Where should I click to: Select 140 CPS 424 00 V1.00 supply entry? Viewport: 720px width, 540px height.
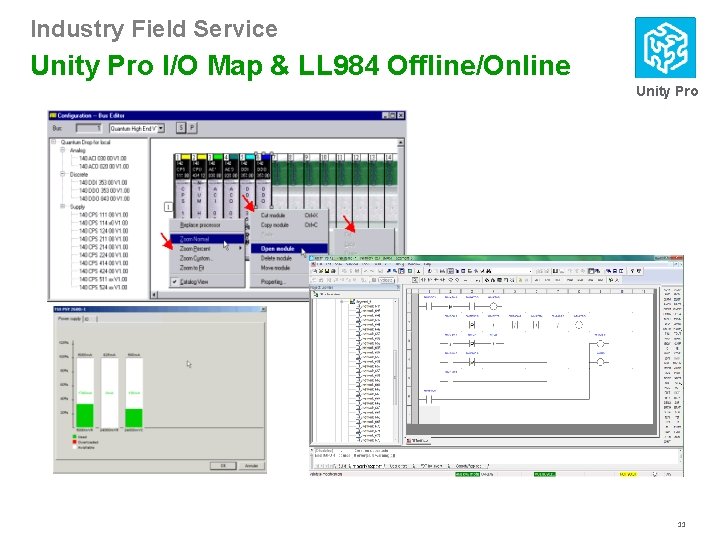click(103, 271)
